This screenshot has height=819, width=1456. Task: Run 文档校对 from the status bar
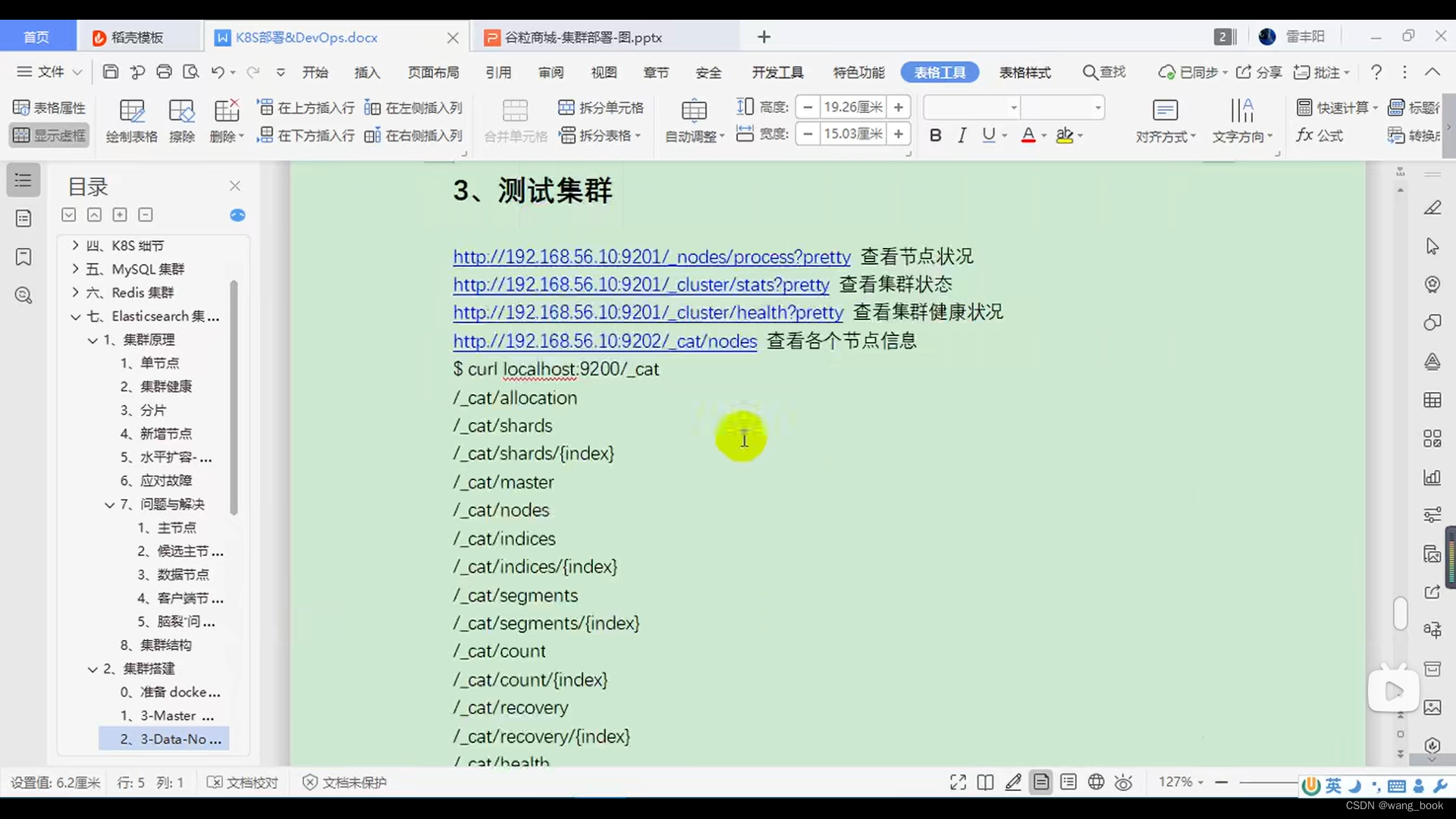pos(242,782)
